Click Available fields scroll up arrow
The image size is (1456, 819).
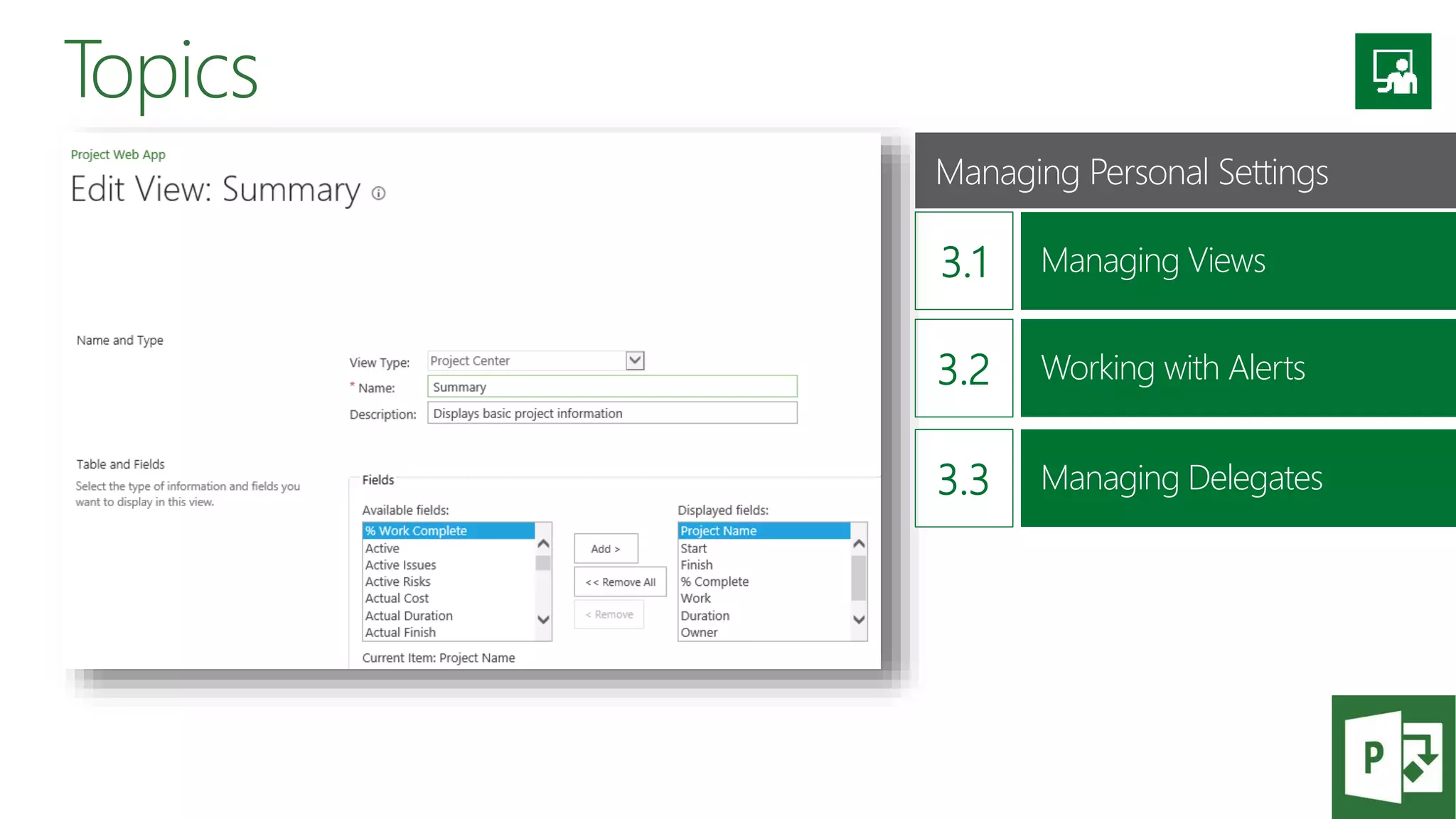[x=543, y=544]
